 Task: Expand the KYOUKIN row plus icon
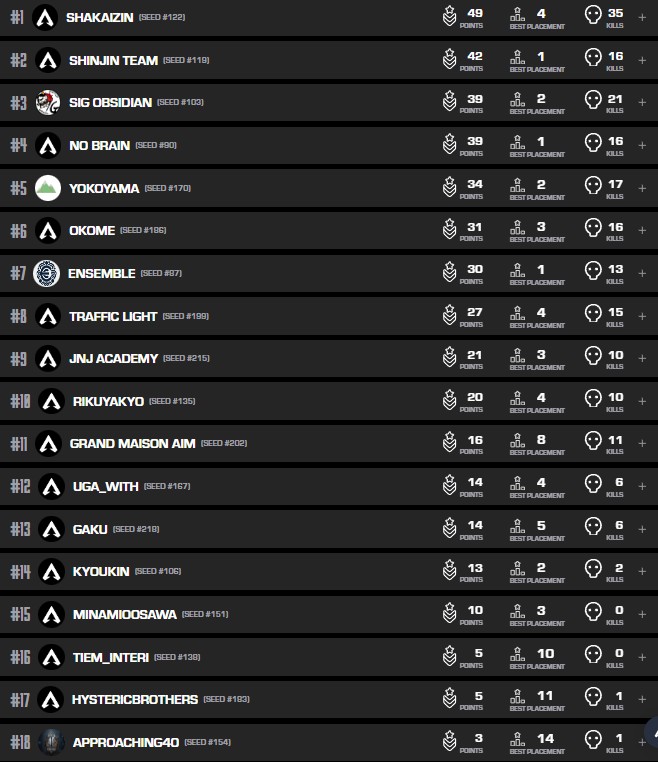coord(642,571)
